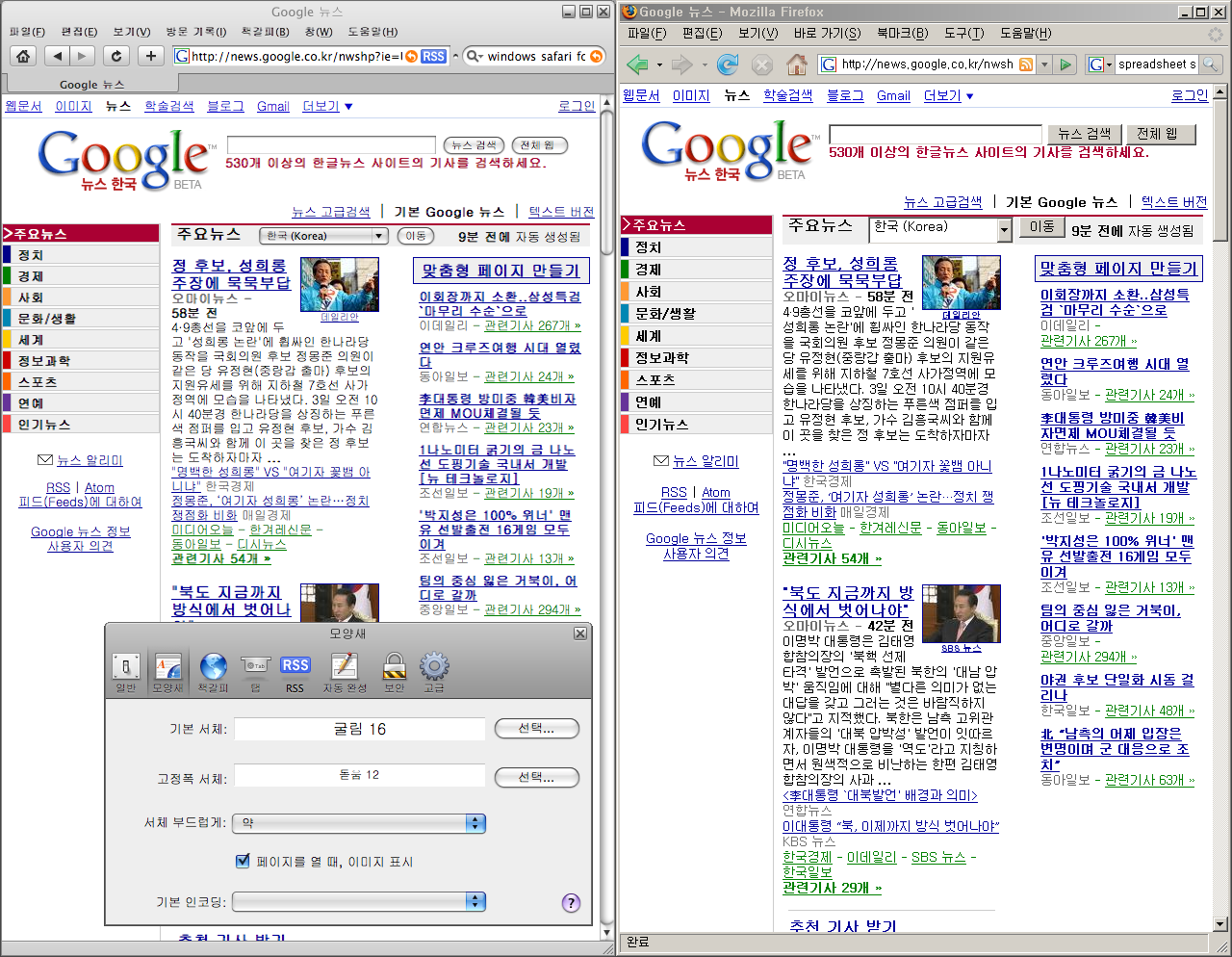Open Safari's 파일(F) menu
Viewport: 1232px width, 957px height.
27,32
